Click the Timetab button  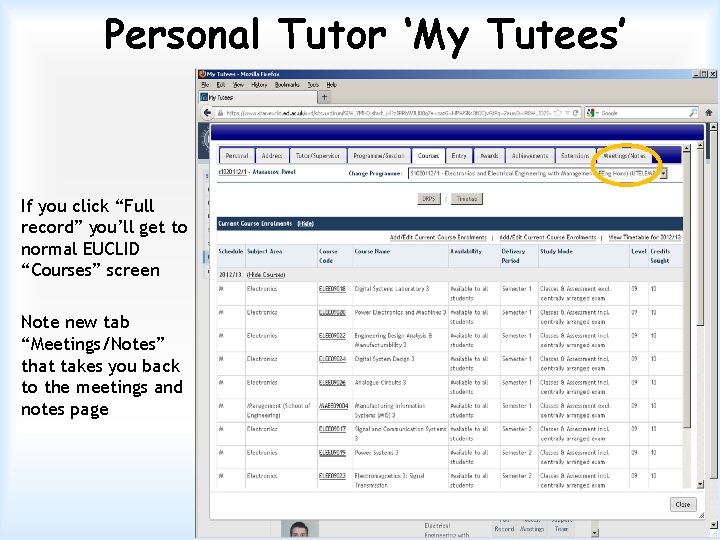coord(467,199)
